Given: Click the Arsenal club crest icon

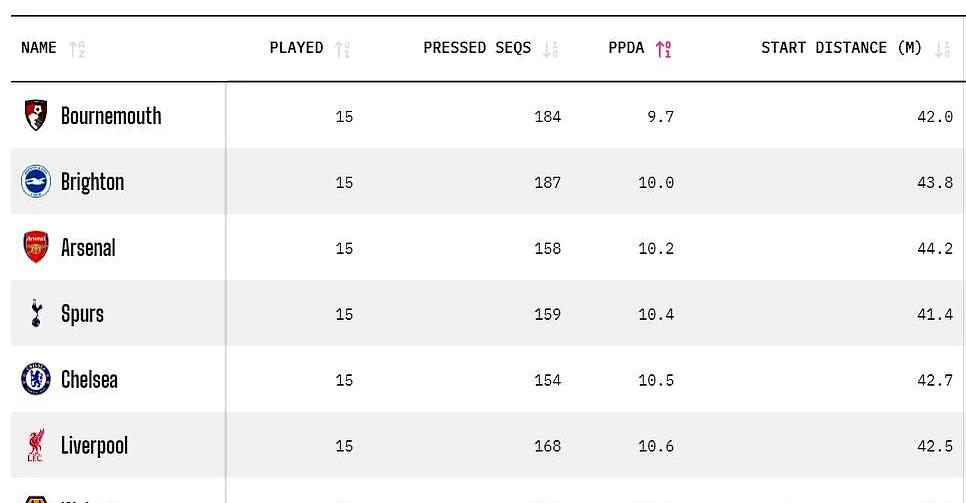Looking at the screenshot, I should click(36, 248).
